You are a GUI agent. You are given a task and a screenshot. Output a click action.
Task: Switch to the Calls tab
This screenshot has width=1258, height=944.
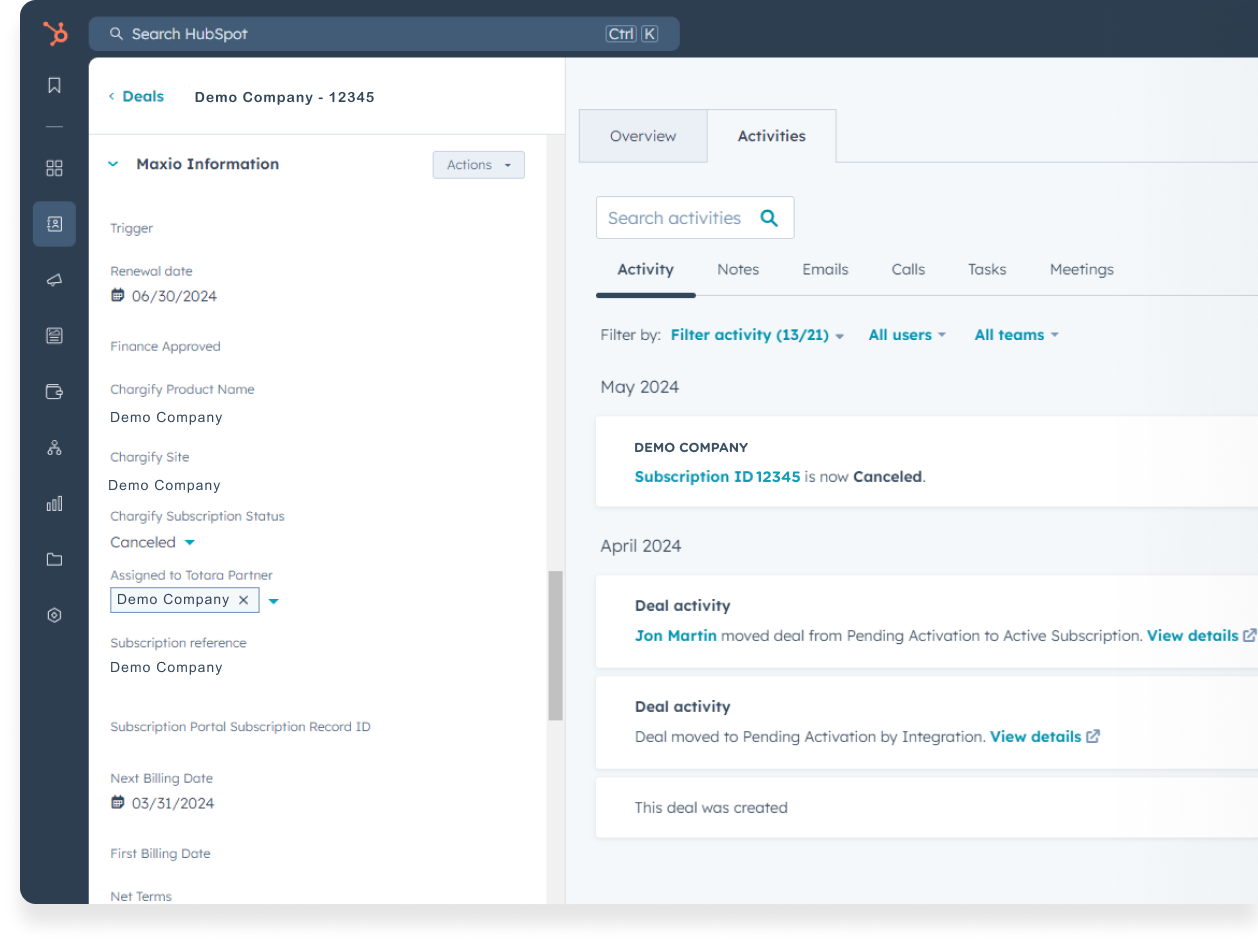click(x=908, y=269)
